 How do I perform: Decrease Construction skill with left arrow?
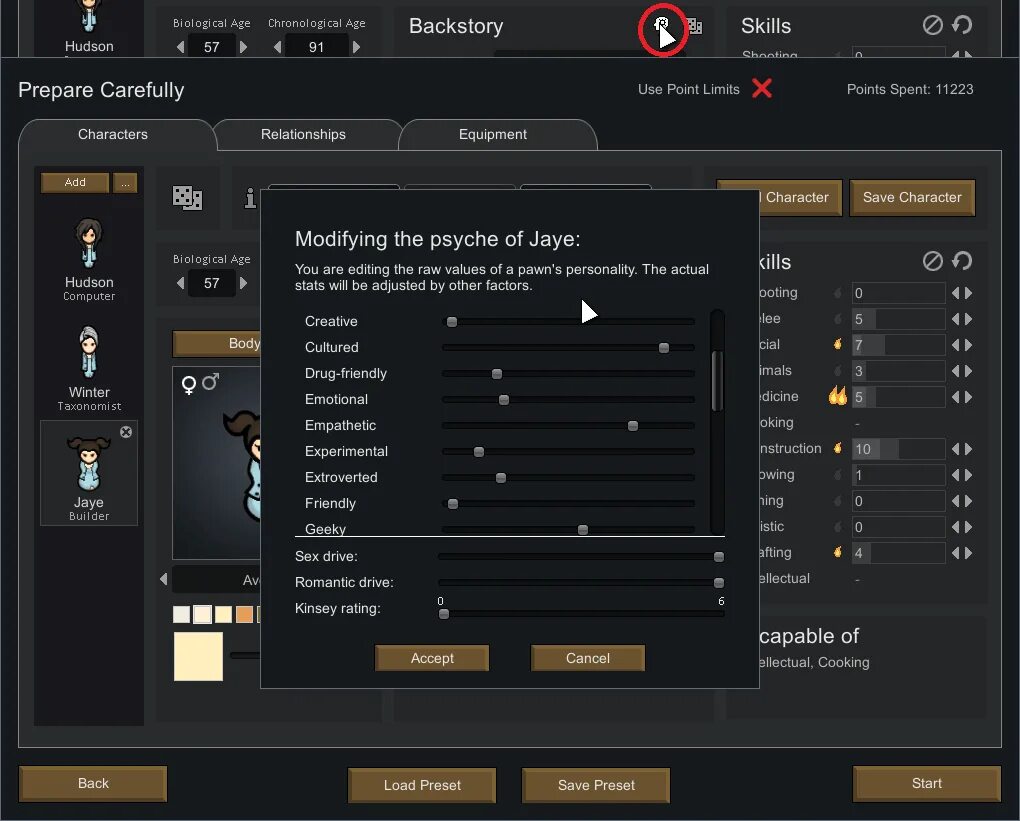(x=956, y=449)
